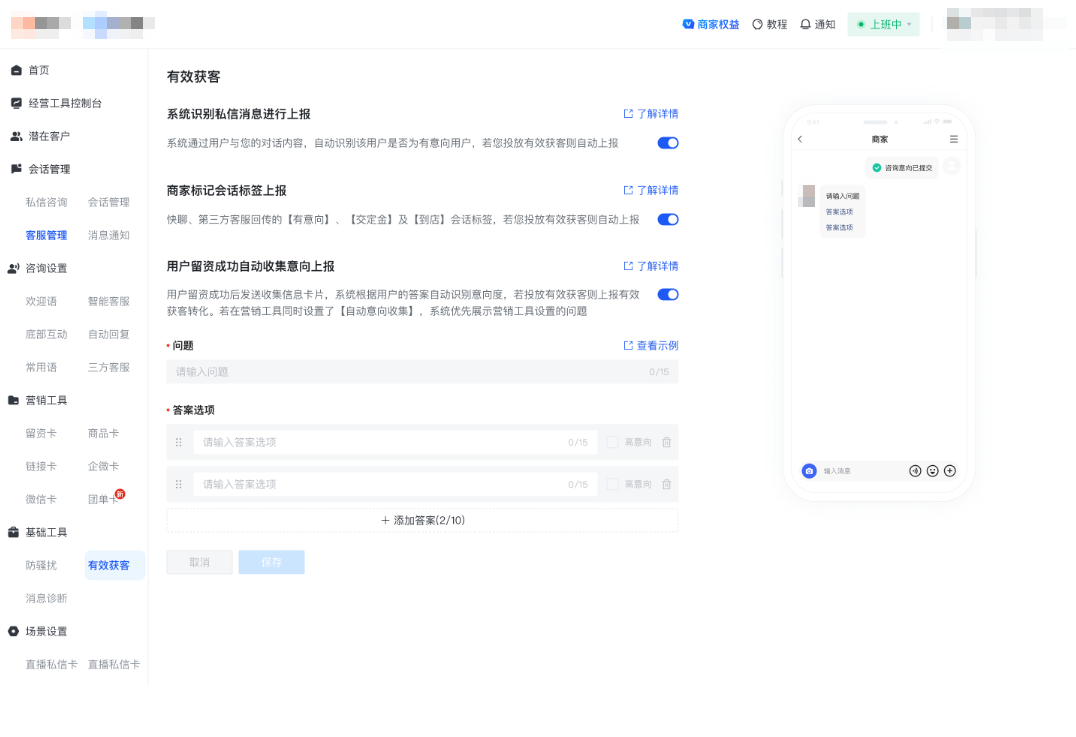Click the 请输入问题 input field

point(420,371)
